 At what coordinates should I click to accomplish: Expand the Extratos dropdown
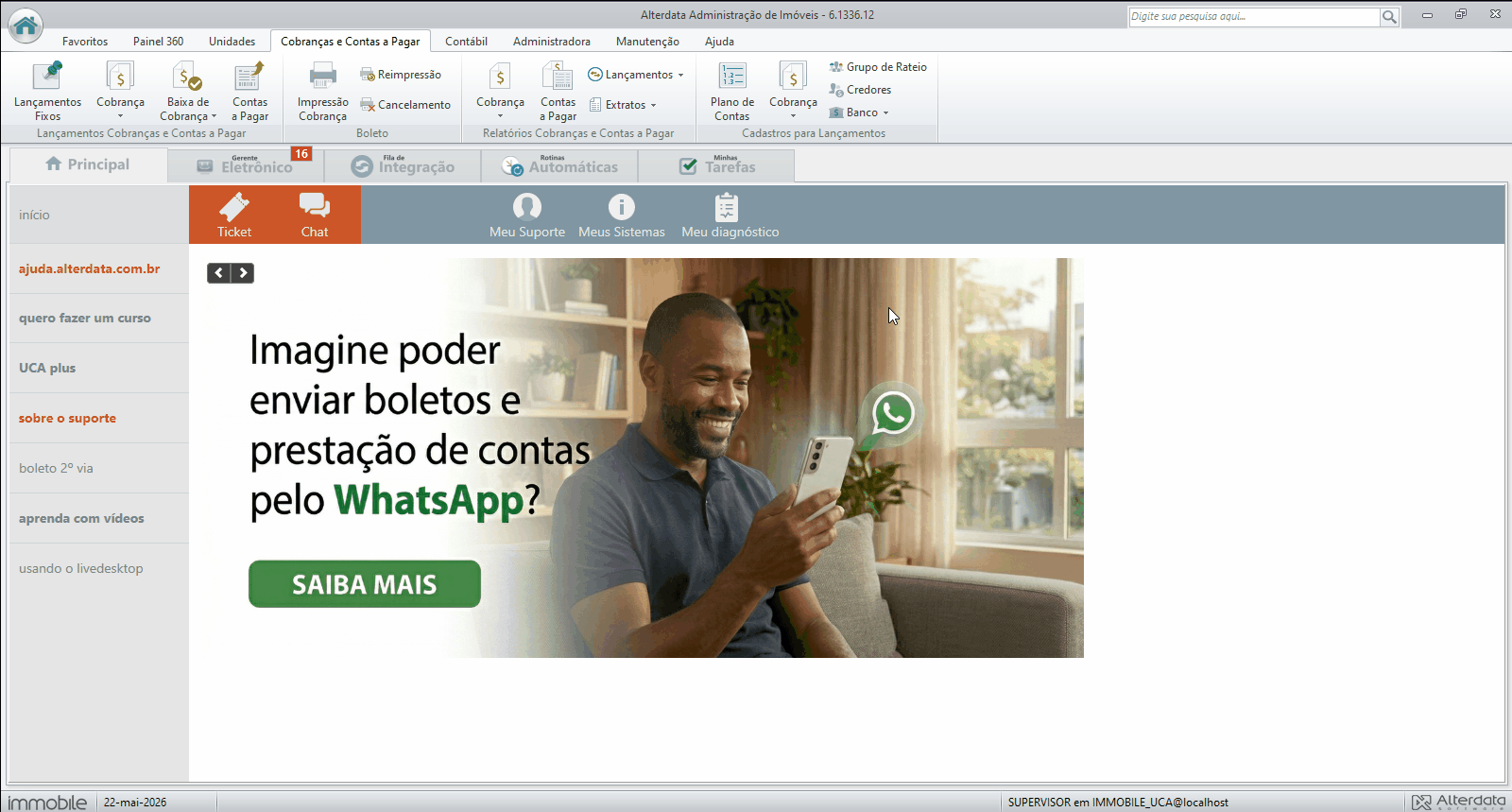[x=623, y=105]
